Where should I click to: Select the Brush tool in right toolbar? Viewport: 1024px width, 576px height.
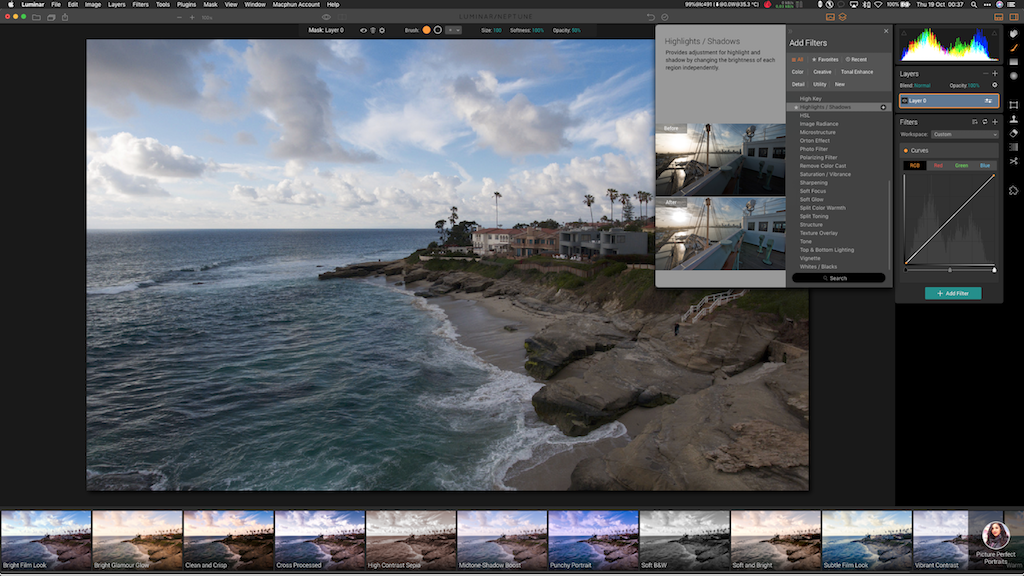[x=1013, y=47]
